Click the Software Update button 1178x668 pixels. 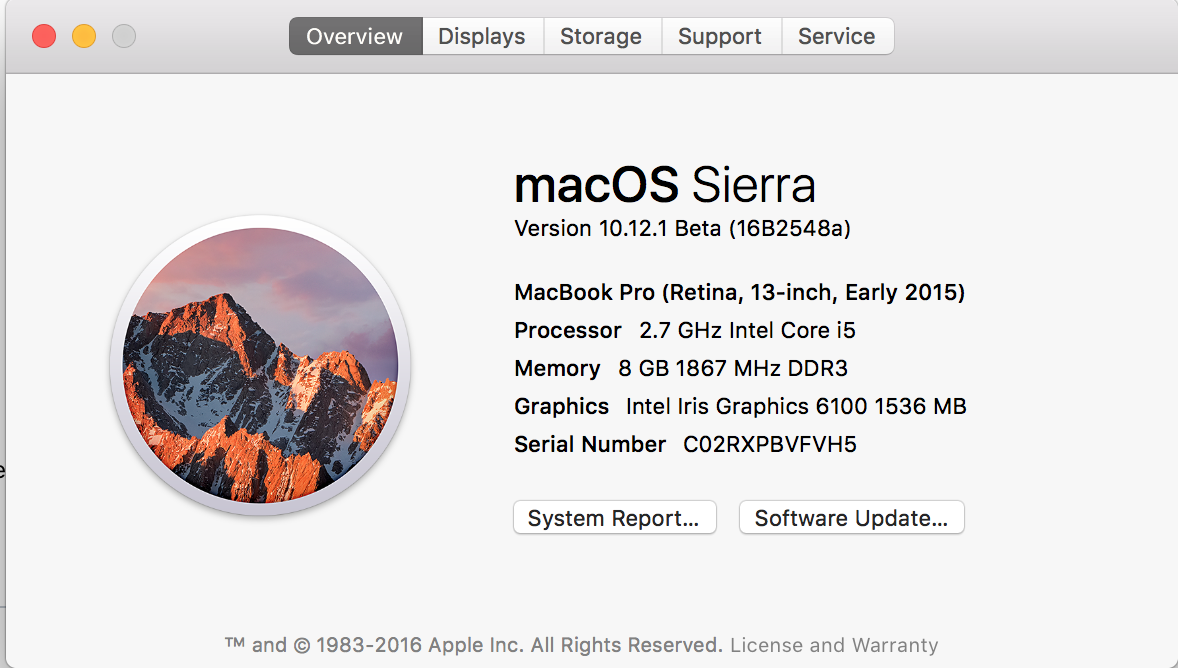click(851, 518)
